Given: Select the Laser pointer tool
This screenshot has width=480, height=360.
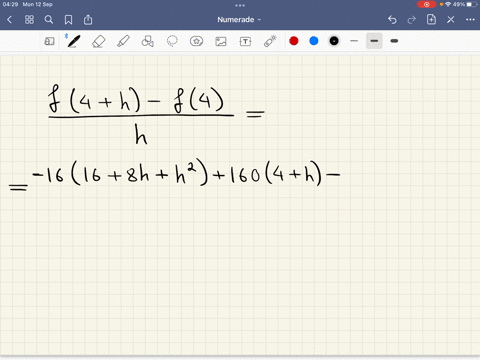Looking at the screenshot, I should point(270,41).
